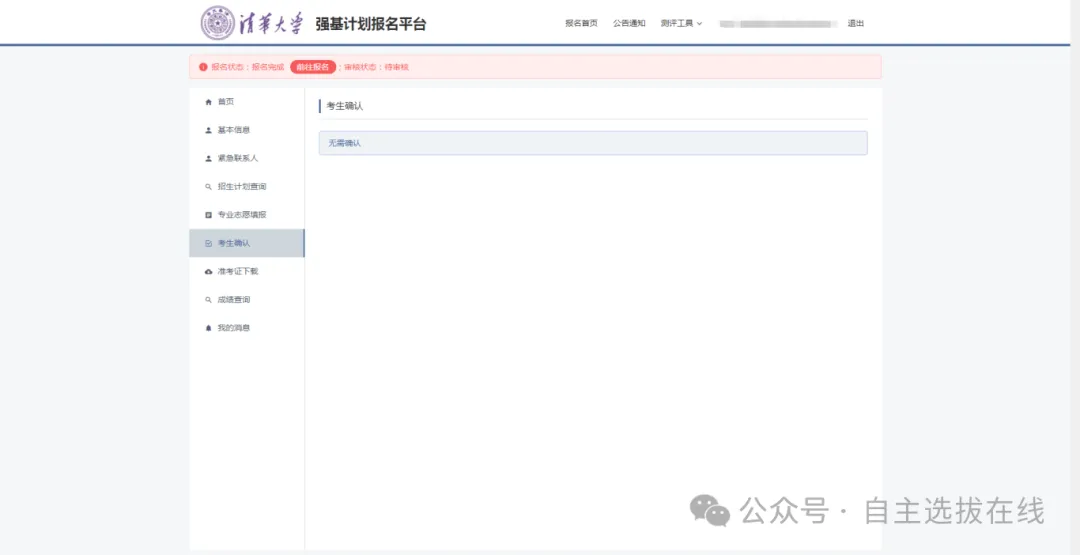Click the red alert icon in status banner

pos(203,67)
